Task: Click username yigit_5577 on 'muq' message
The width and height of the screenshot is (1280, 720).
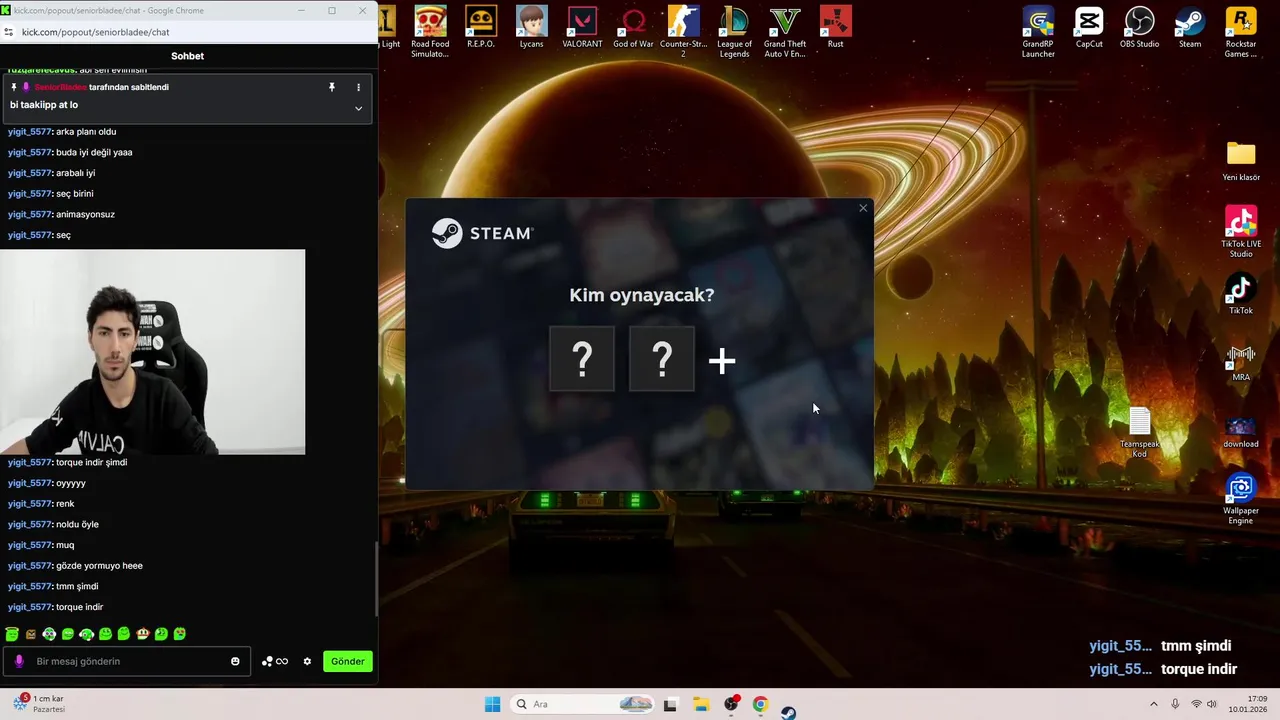Action: click(x=29, y=545)
